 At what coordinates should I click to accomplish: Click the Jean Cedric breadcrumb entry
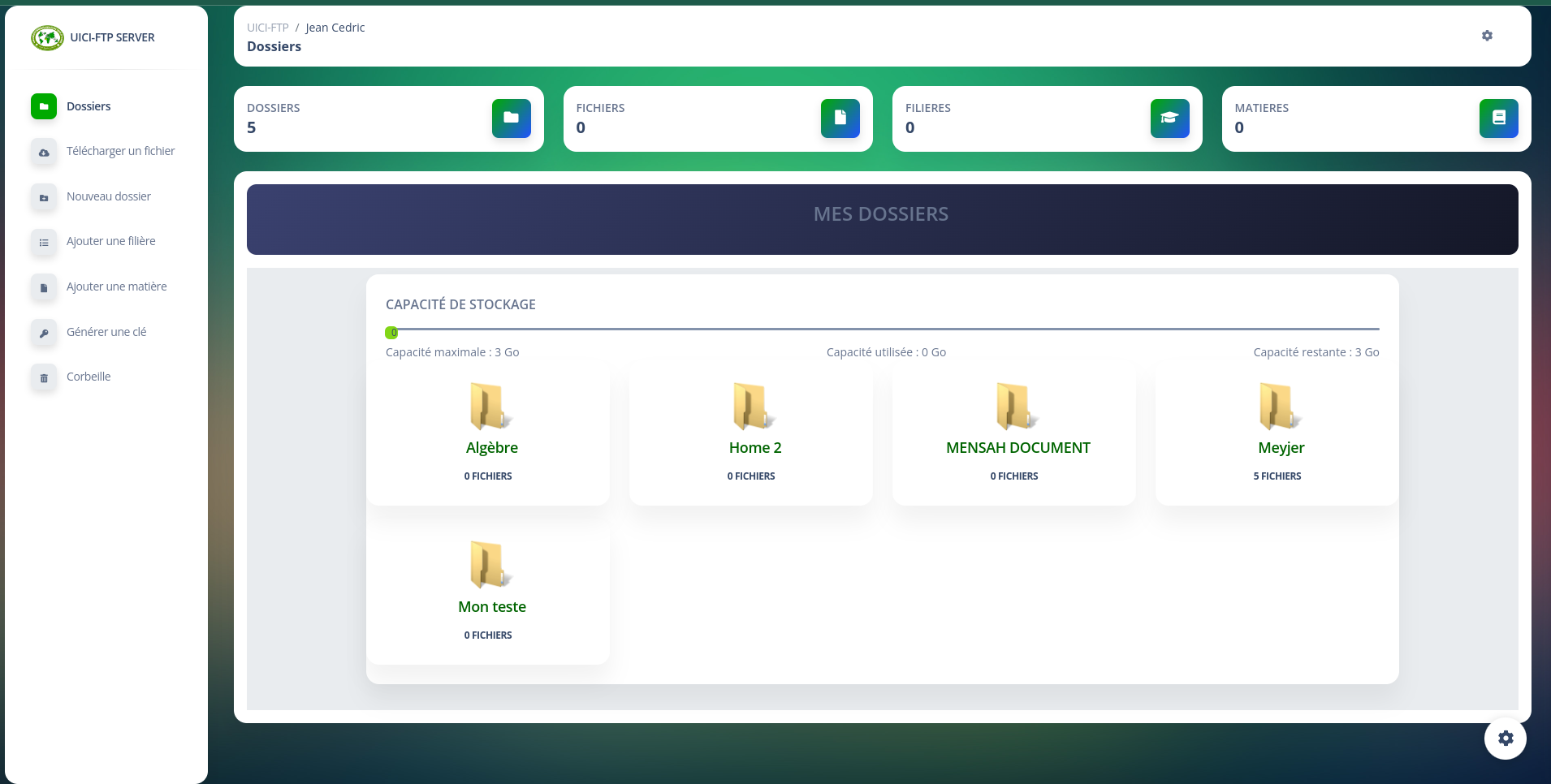click(x=335, y=27)
